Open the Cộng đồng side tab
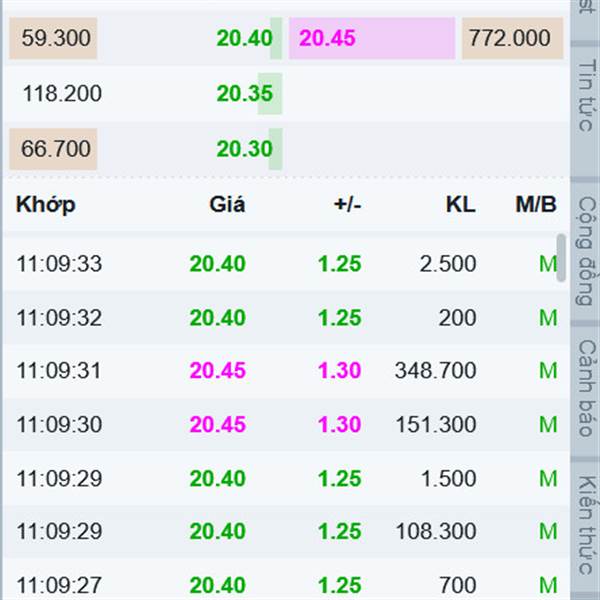Image resolution: width=600 pixels, height=600 pixels. coord(585,251)
